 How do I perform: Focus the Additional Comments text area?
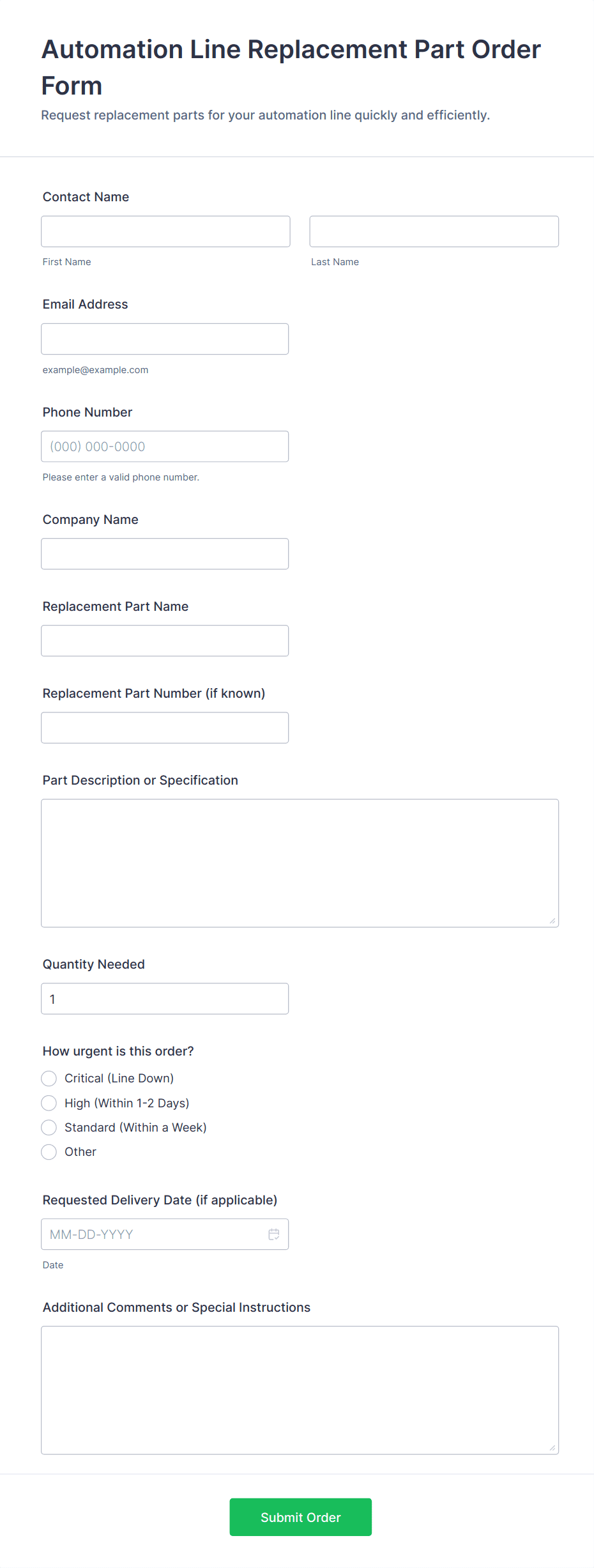pyautogui.click(x=300, y=1390)
